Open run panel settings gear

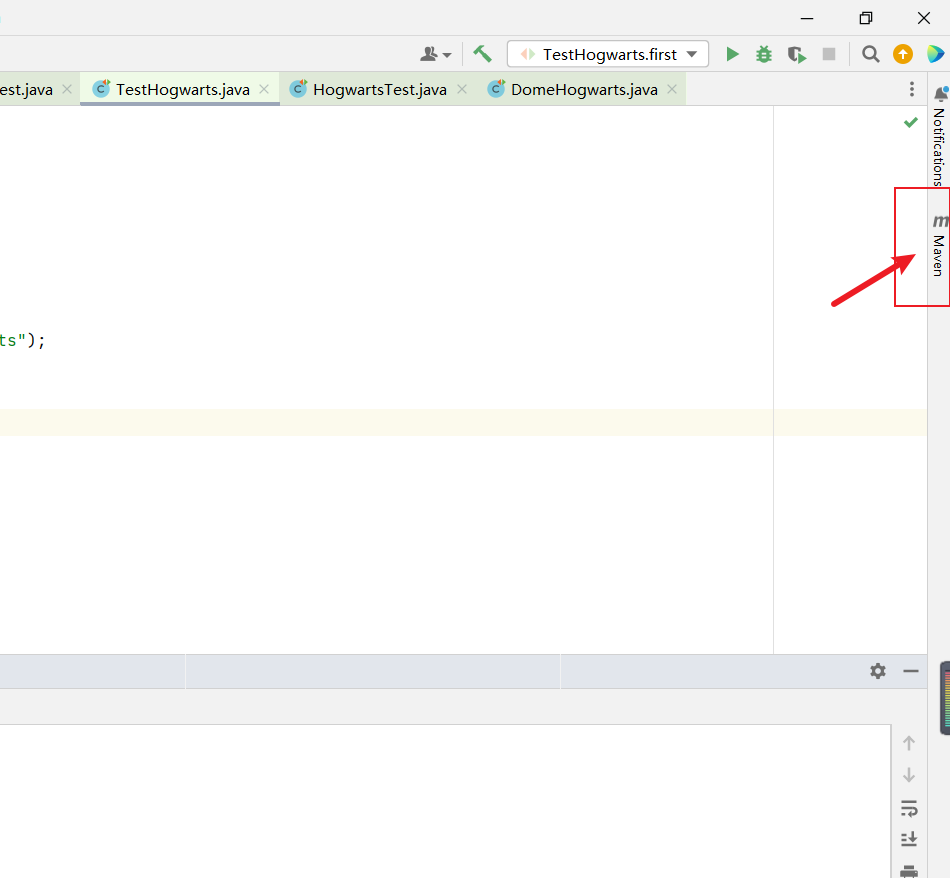click(x=878, y=671)
